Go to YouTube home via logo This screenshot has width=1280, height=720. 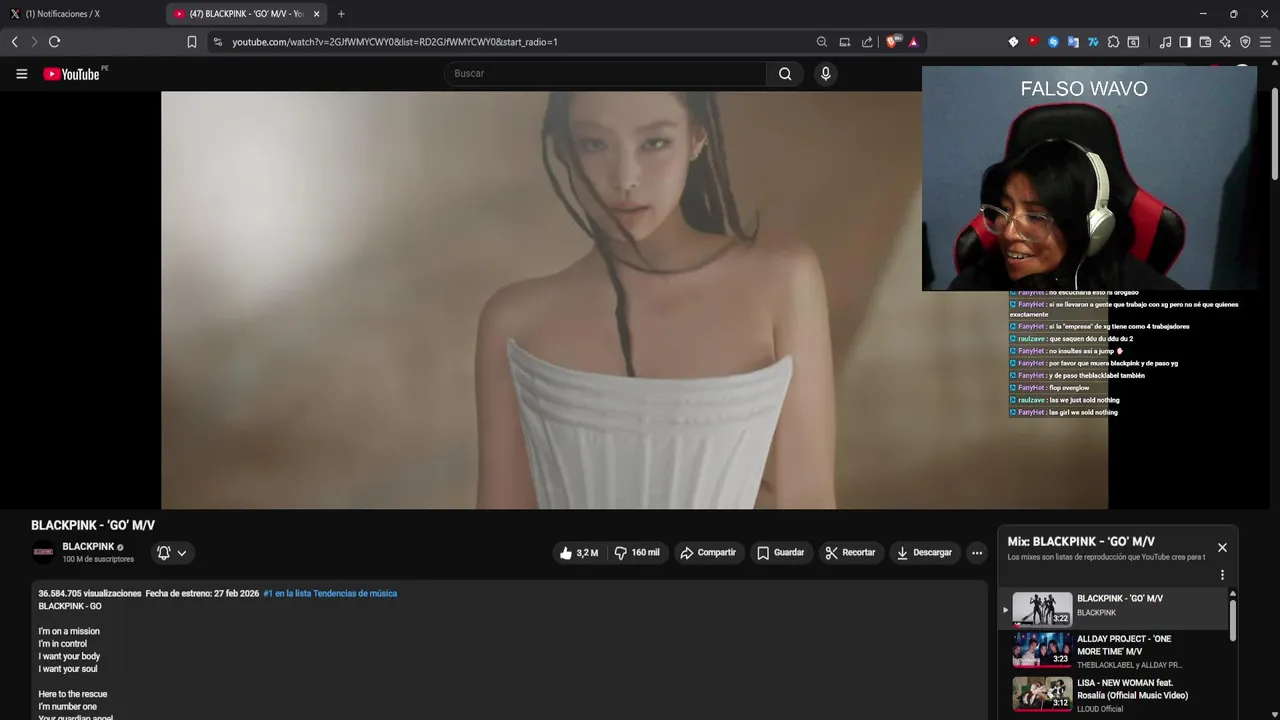tap(72, 74)
